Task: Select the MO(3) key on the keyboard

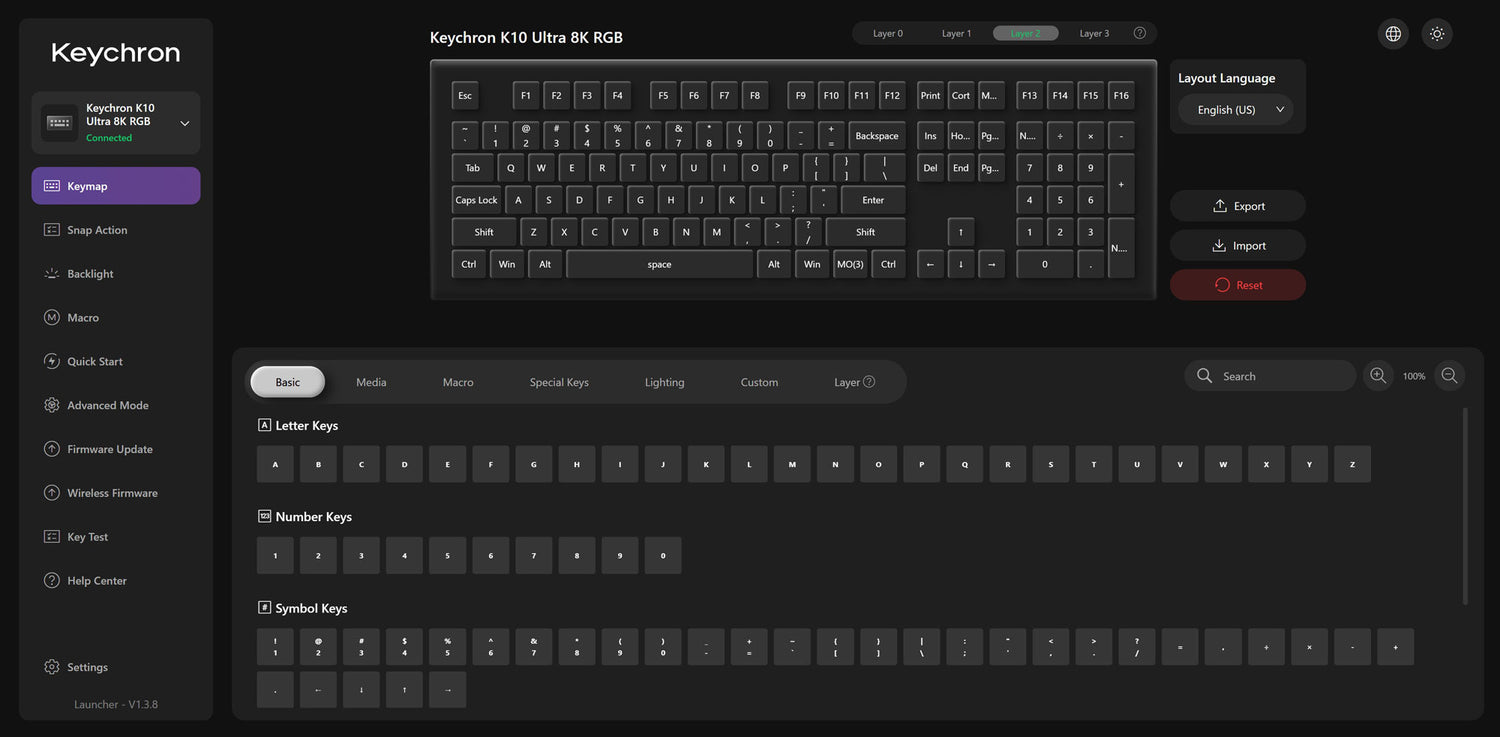Action: 850,264
